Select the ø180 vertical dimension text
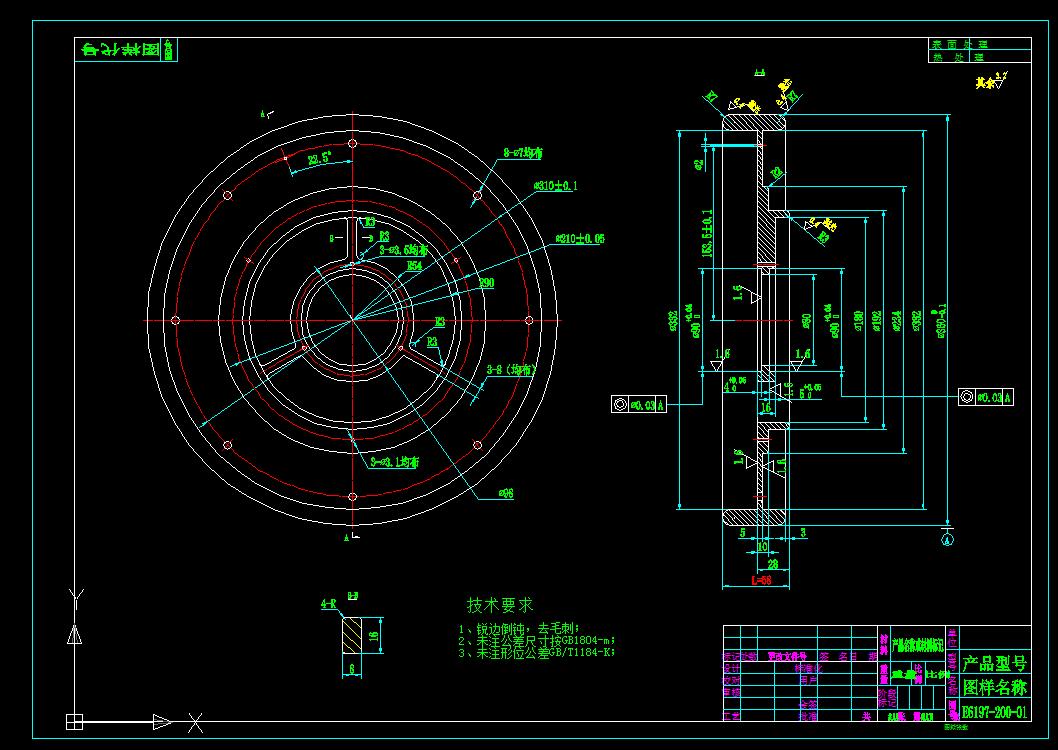Screen dimensions: 1058x750 (x=858, y=320)
